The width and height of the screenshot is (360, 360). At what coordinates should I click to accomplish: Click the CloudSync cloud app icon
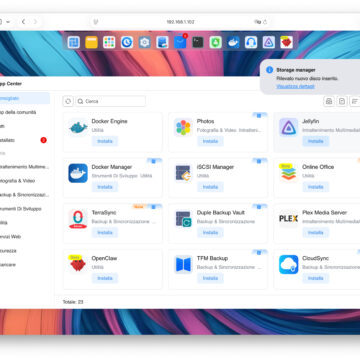pos(289,265)
